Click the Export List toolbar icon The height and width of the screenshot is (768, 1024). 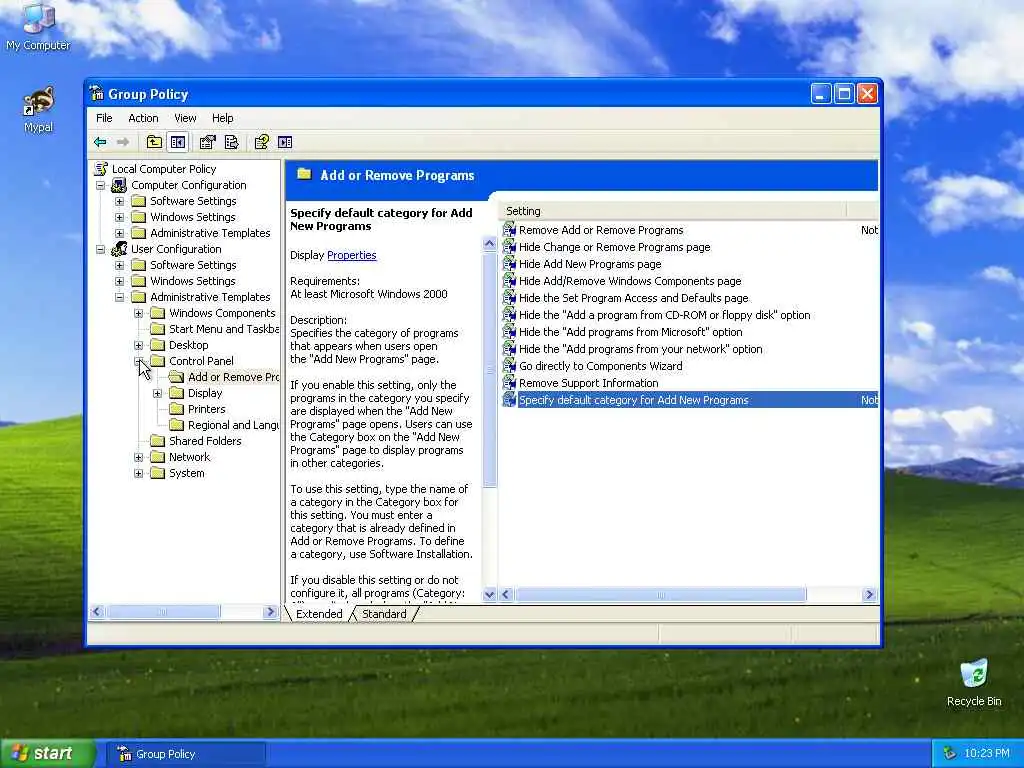point(231,142)
